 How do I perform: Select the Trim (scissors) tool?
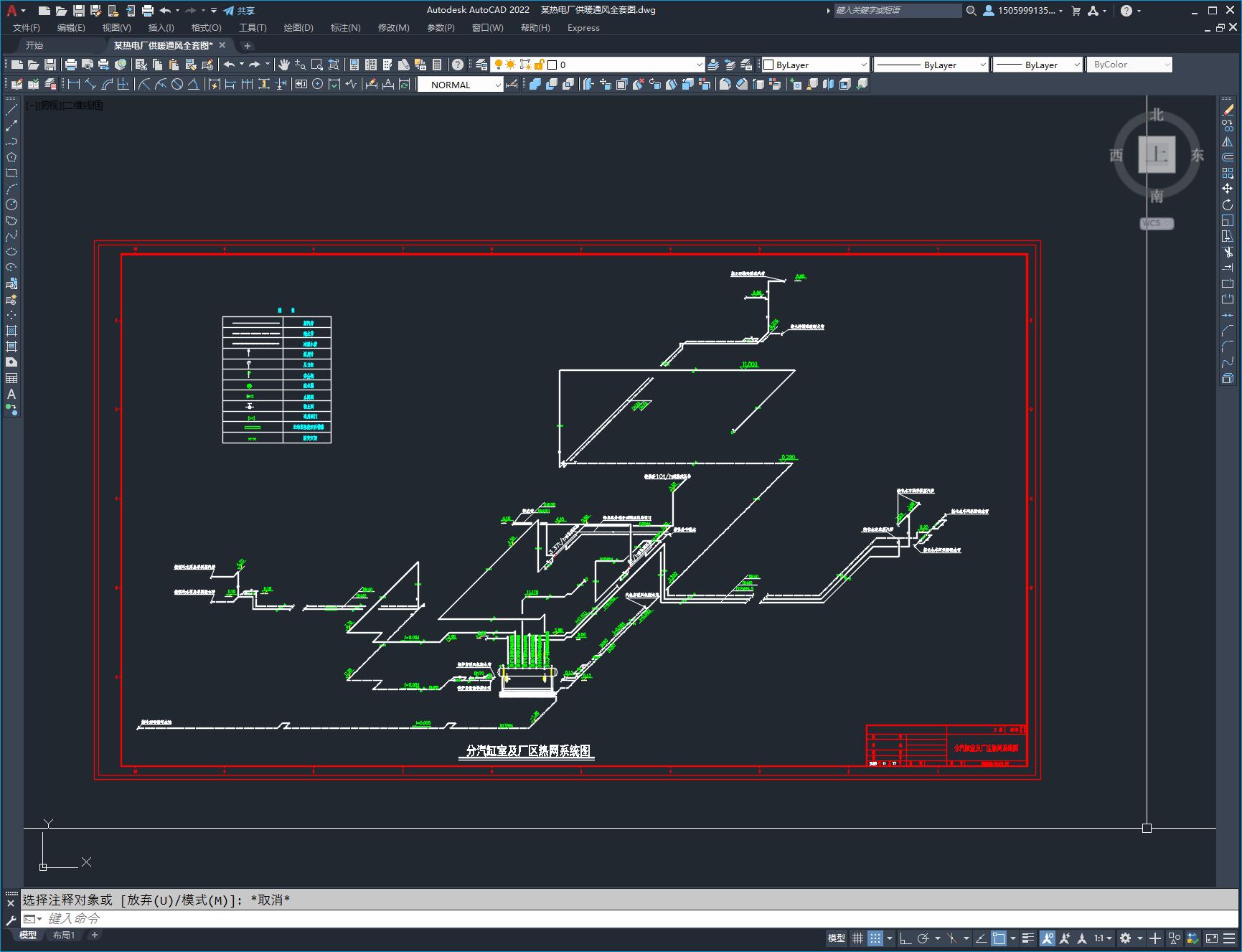(1228, 252)
